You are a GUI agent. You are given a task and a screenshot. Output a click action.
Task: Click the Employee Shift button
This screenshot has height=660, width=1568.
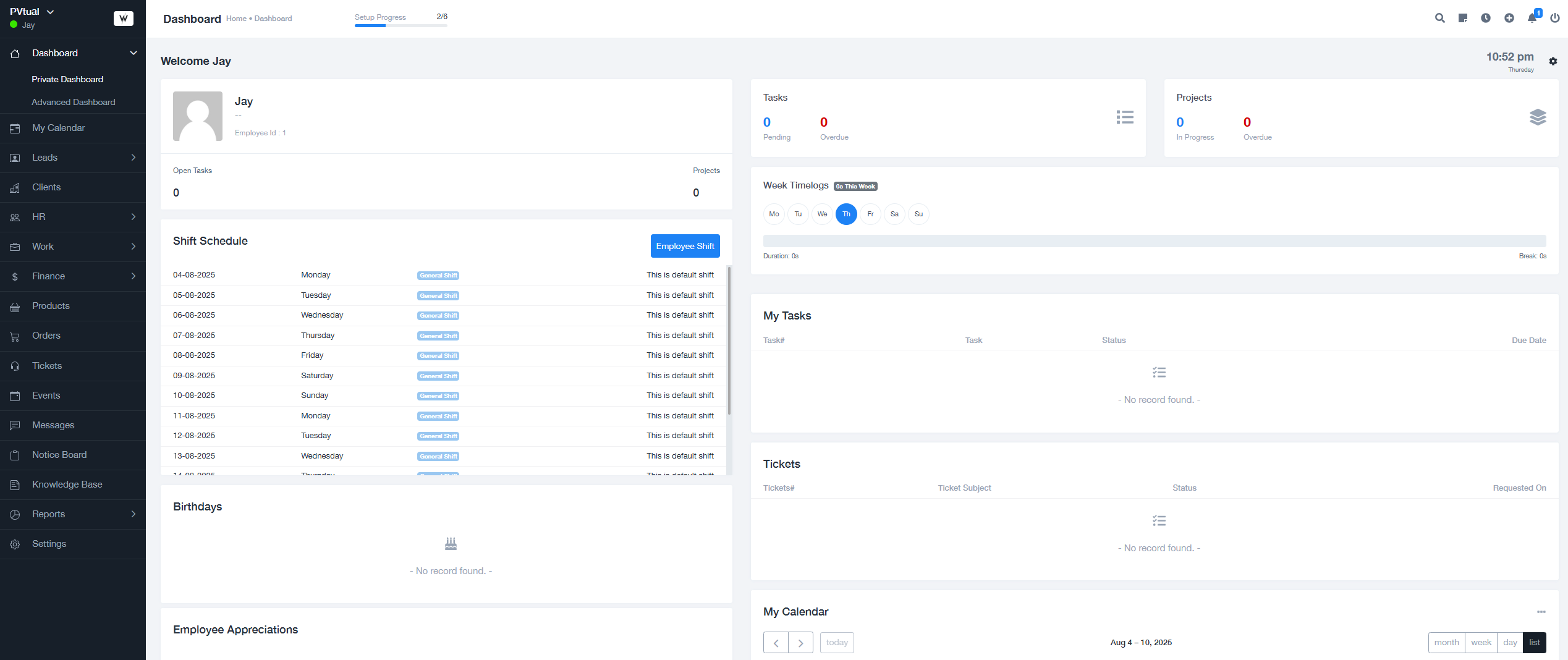[x=684, y=246]
